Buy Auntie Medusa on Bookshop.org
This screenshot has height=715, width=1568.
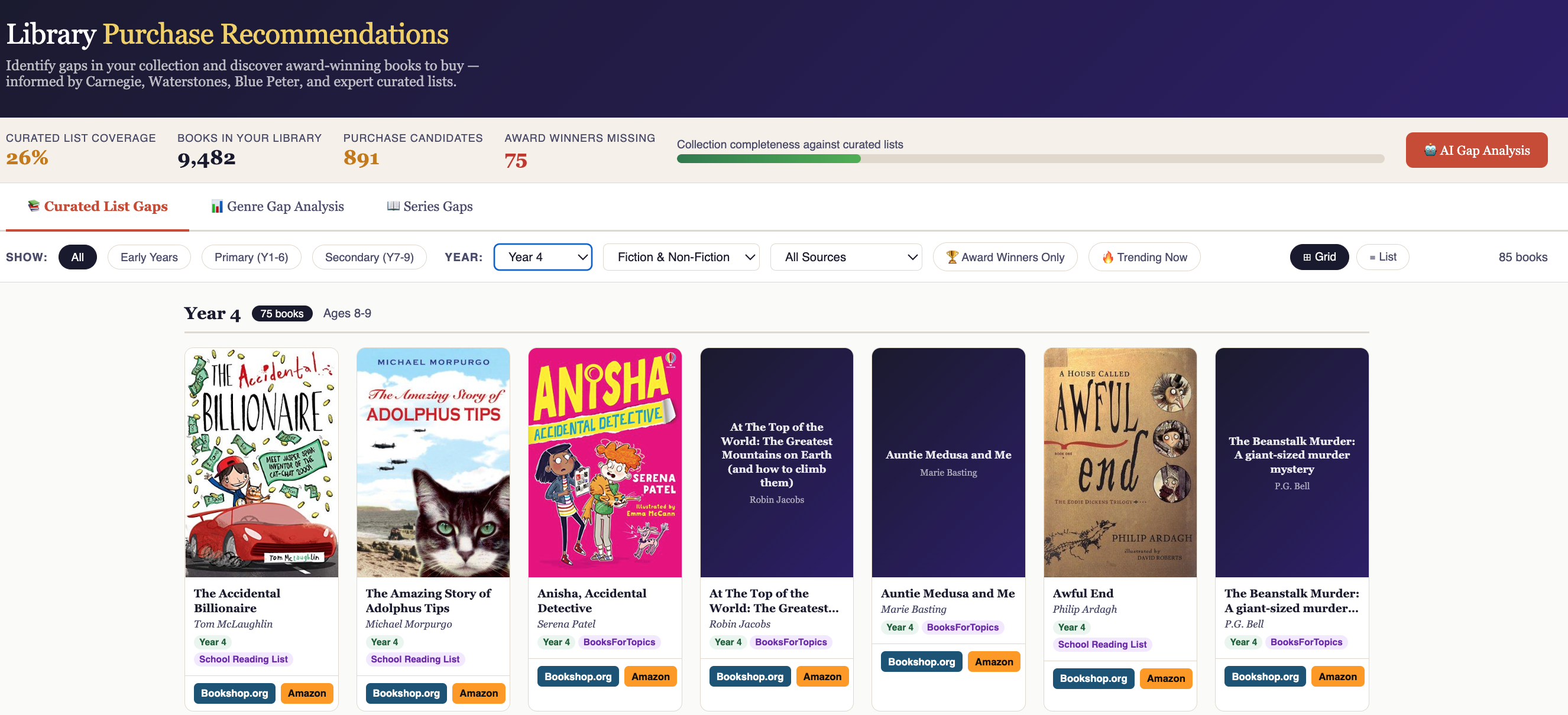click(921, 662)
